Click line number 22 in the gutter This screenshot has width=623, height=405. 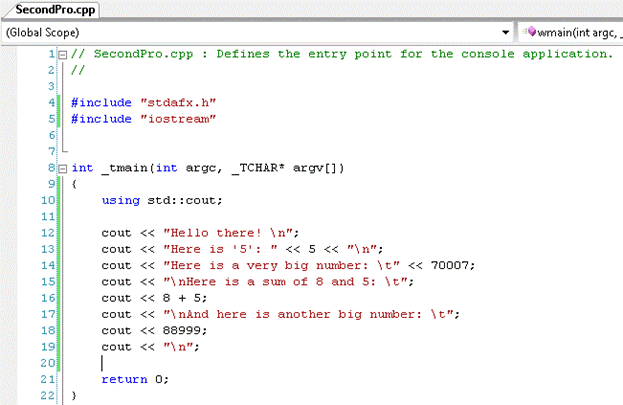click(x=48, y=395)
